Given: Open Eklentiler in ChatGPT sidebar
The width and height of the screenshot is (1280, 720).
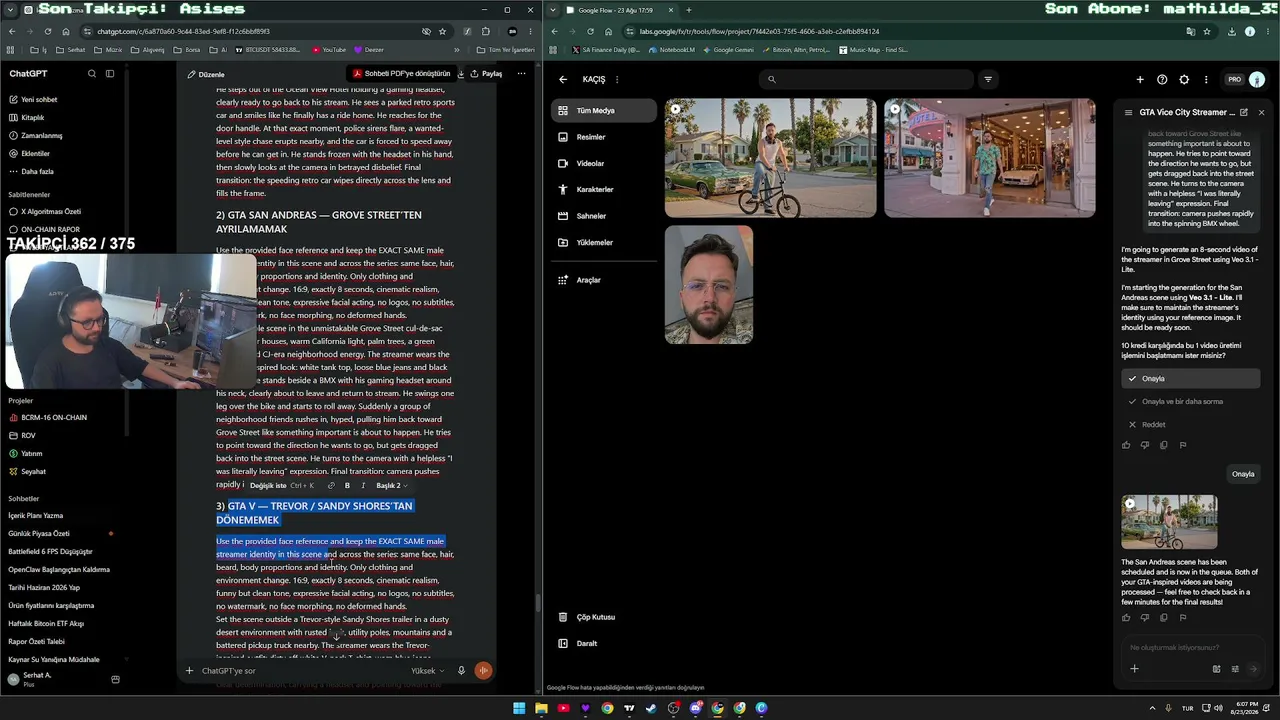Looking at the screenshot, I should point(35,154).
